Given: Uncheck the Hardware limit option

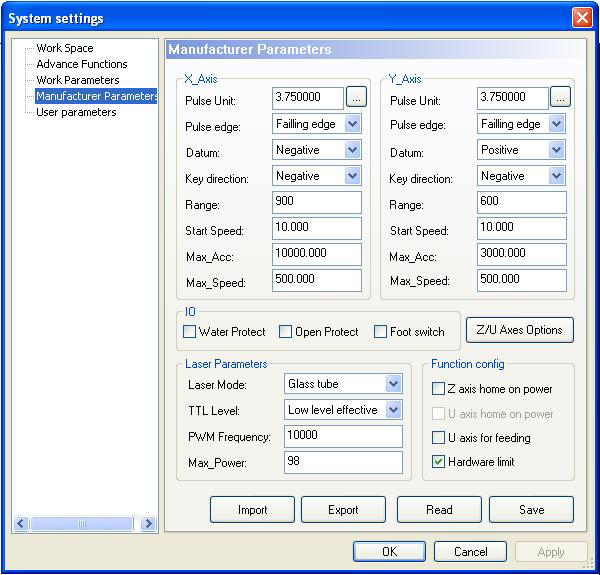Looking at the screenshot, I should coord(438,462).
